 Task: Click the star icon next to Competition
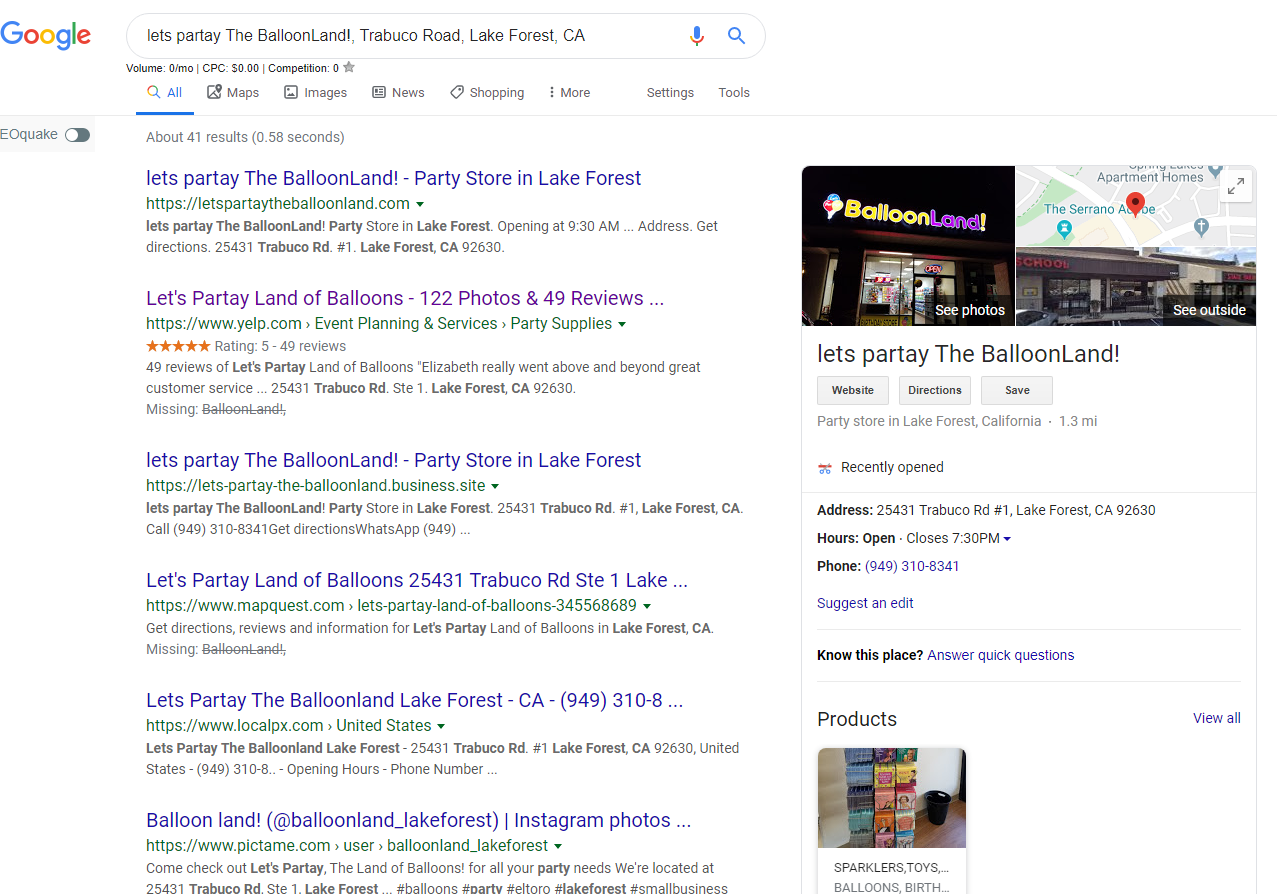(x=349, y=68)
